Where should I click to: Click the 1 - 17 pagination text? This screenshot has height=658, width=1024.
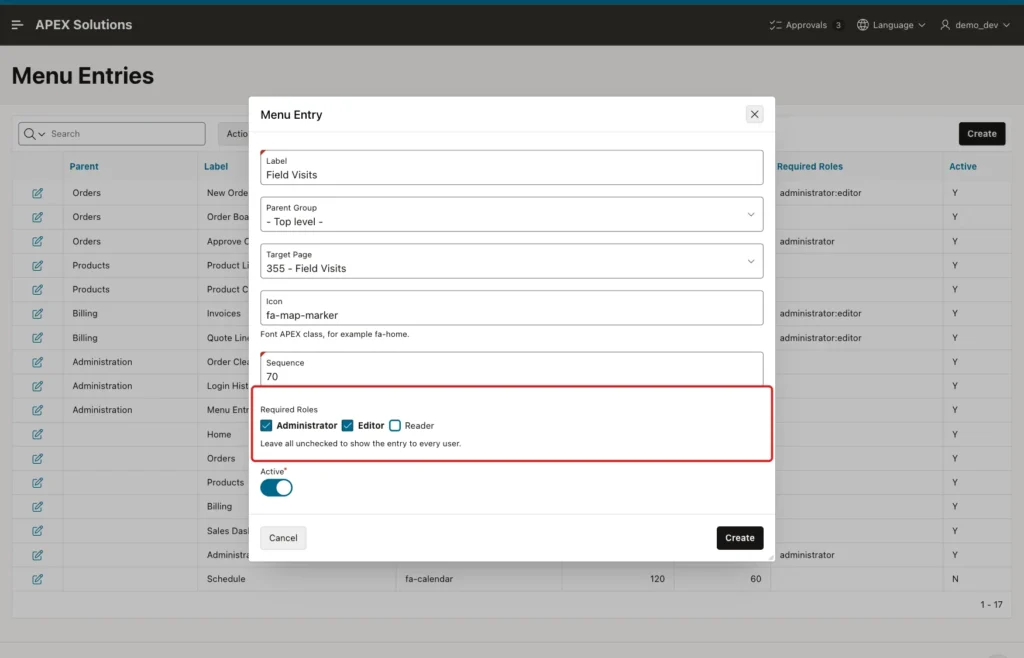point(991,604)
